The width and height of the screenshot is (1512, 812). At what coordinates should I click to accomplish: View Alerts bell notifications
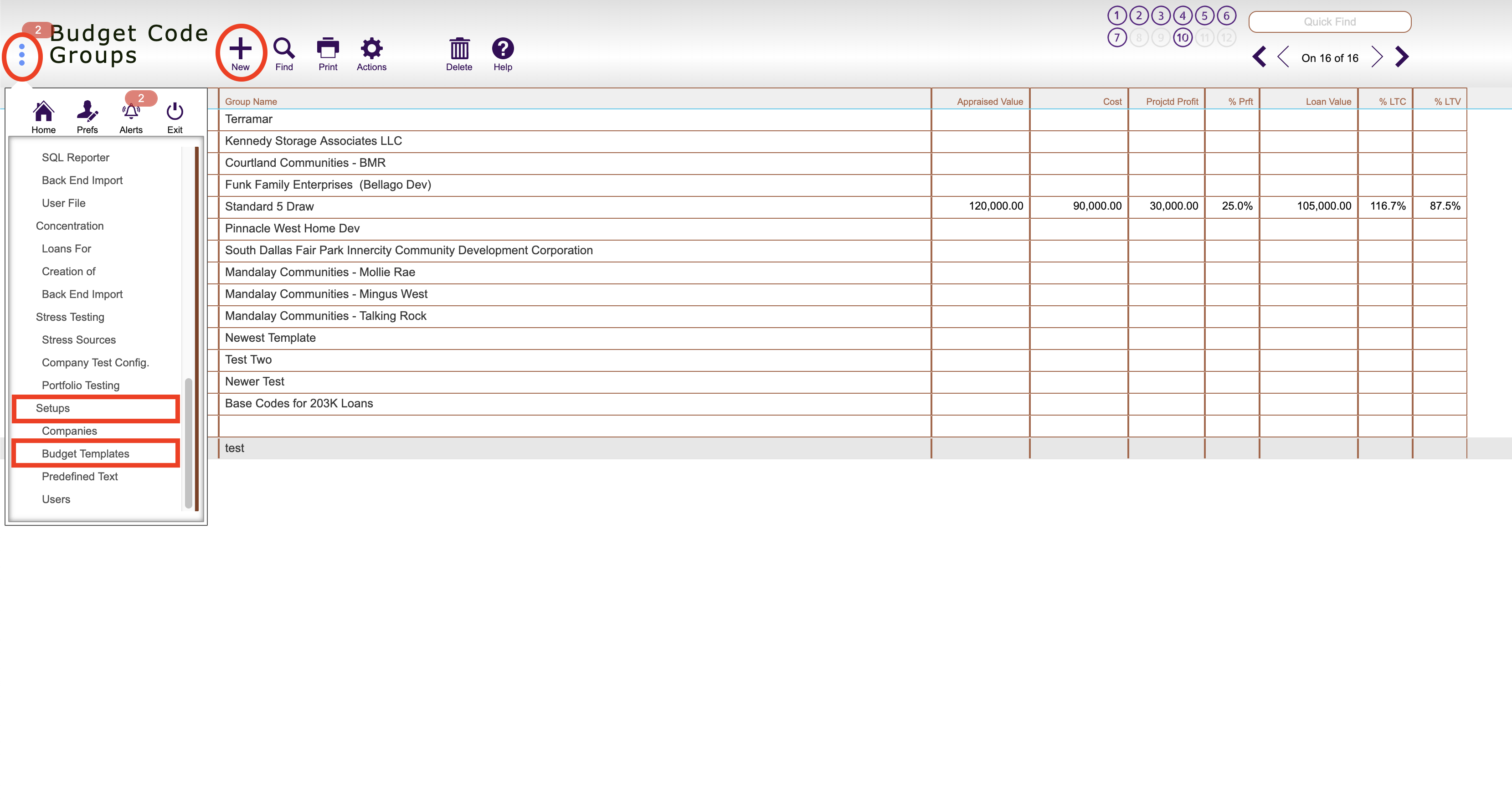coord(131,118)
